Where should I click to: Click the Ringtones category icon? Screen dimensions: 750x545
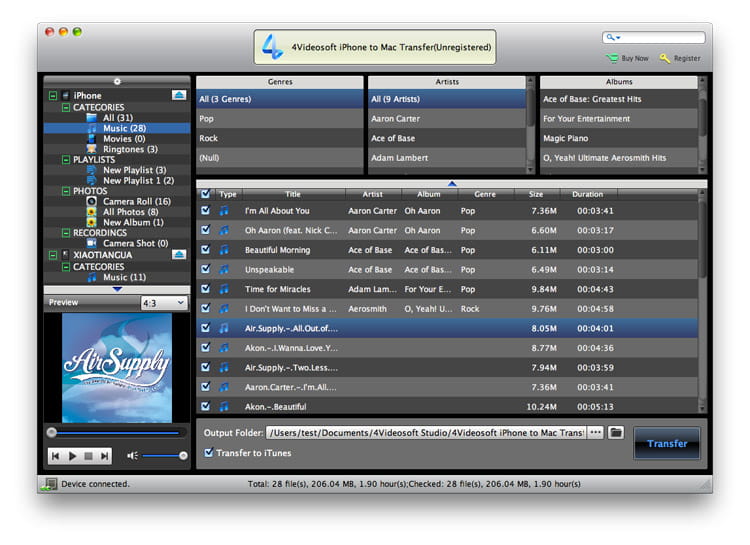coord(91,149)
